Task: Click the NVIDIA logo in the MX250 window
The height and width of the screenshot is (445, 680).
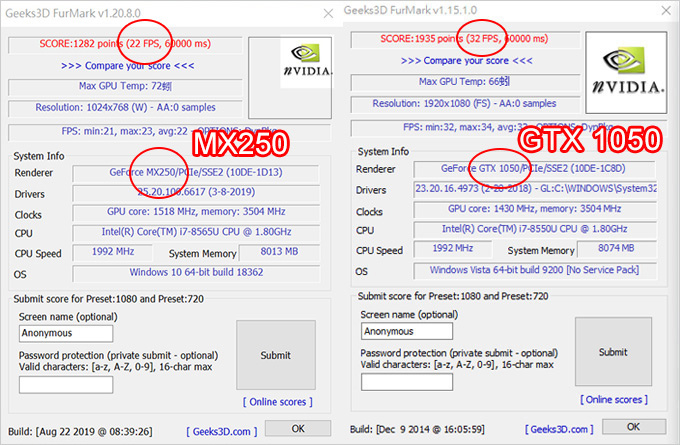Action: tap(307, 63)
